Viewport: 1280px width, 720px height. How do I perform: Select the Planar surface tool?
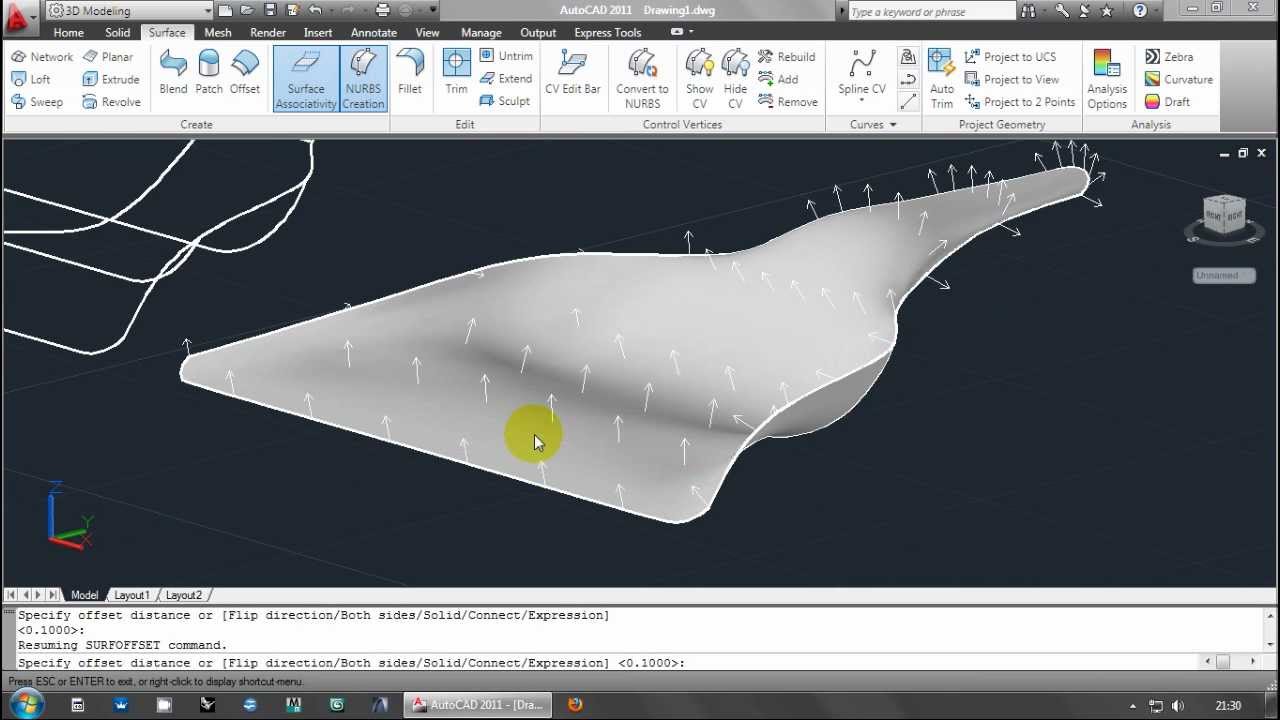(108, 57)
